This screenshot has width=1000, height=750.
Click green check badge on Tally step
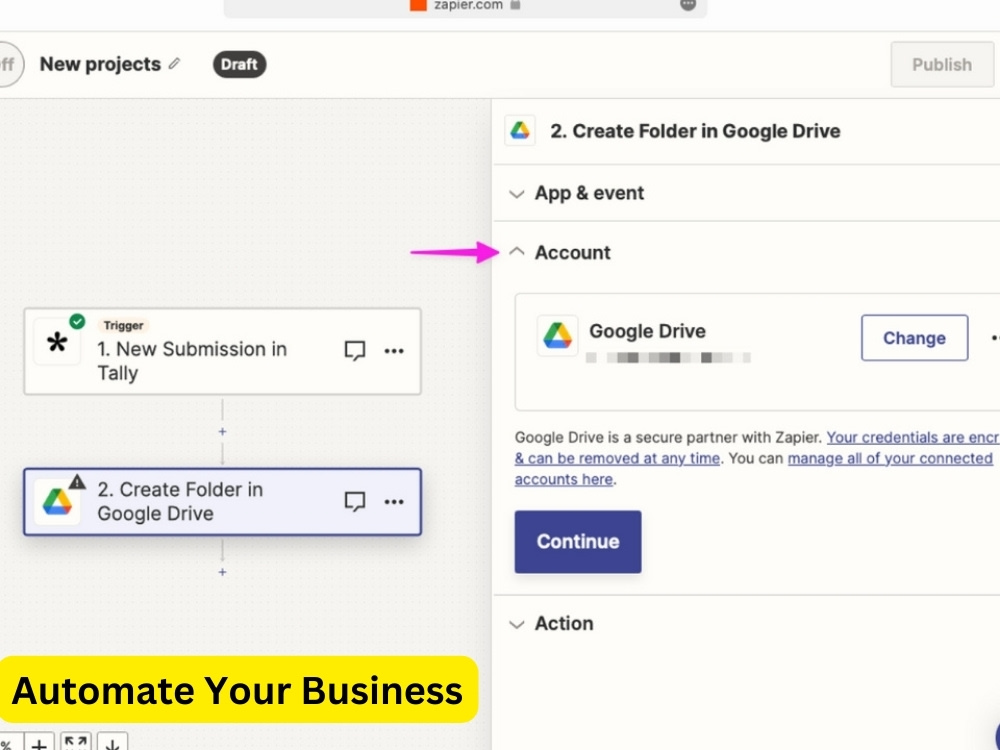pyautogui.click(x=77, y=321)
